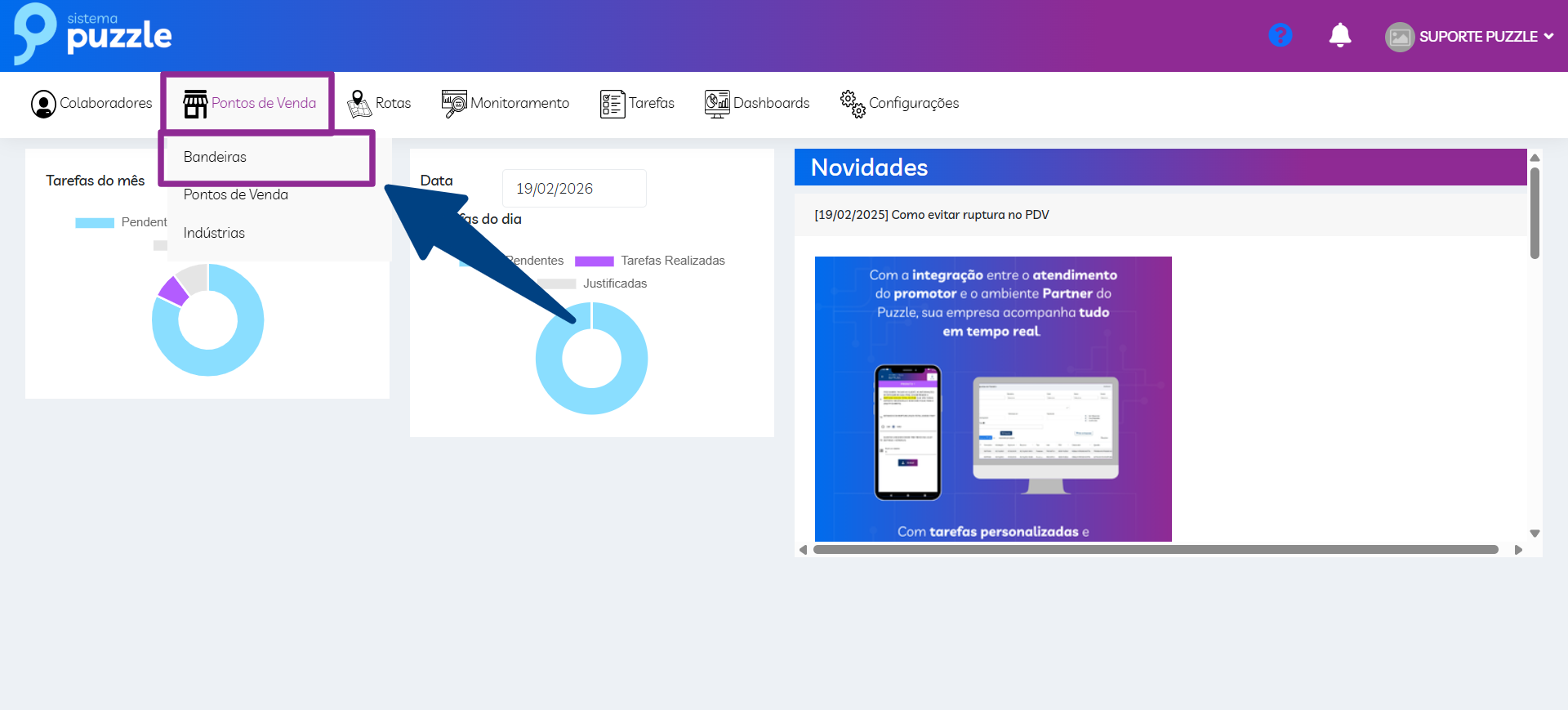Click the Configurações gears icon
1568x710 pixels.
[x=853, y=104]
